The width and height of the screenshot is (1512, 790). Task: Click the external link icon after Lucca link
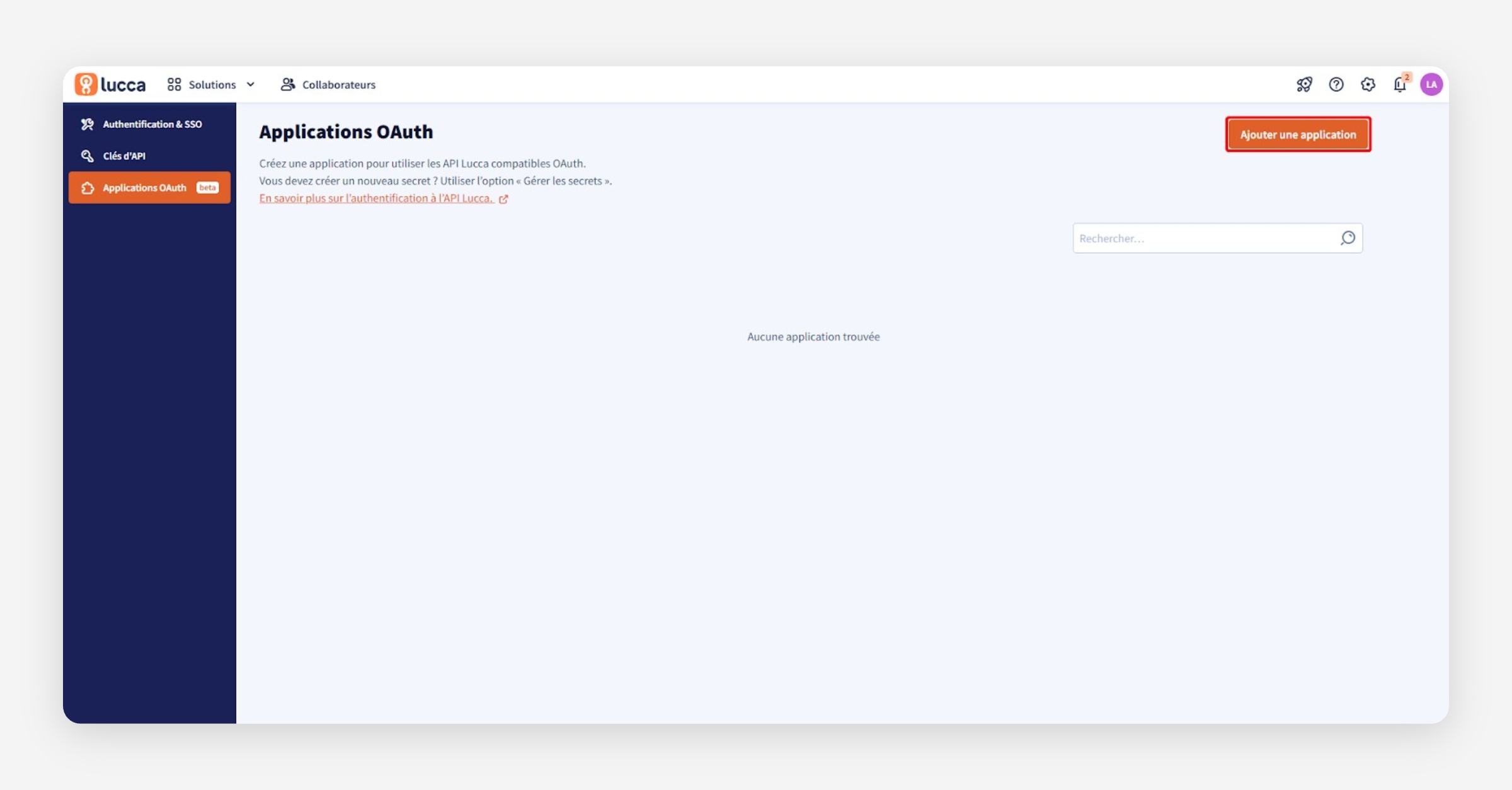click(503, 199)
